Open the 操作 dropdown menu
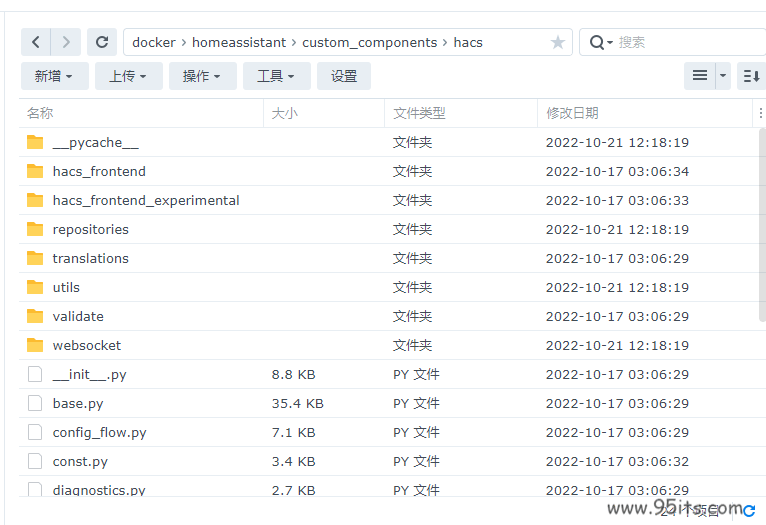Image resolution: width=766 pixels, height=525 pixels. pyautogui.click(x=202, y=76)
